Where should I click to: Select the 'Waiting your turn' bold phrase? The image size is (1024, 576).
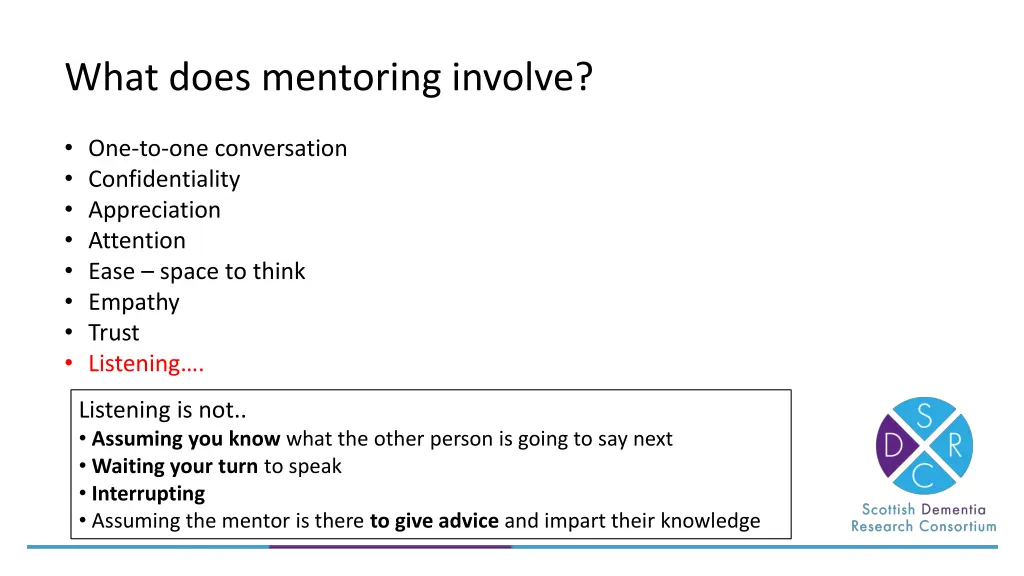coord(175,466)
